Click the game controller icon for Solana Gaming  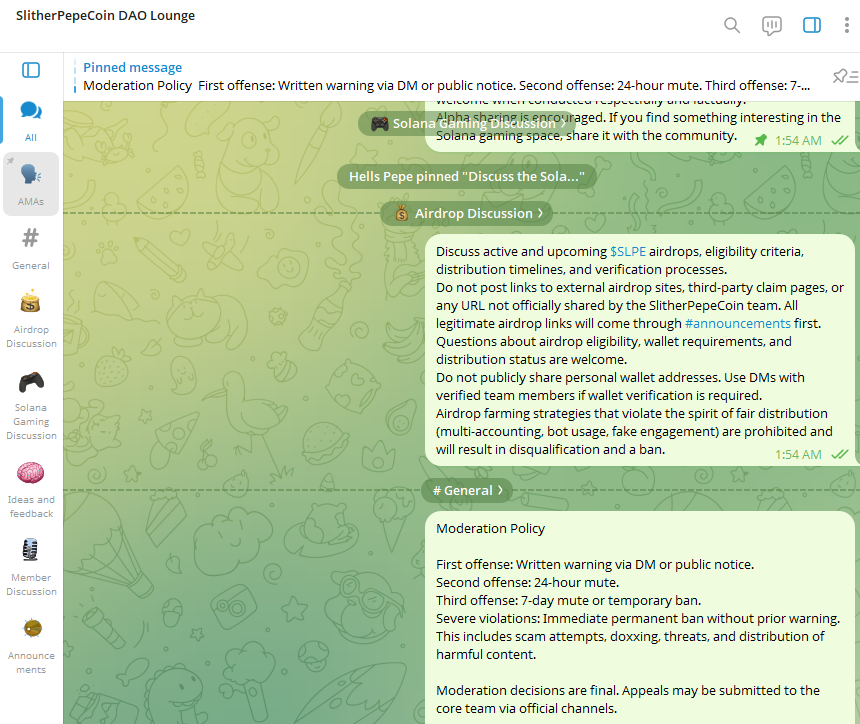tap(31, 382)
